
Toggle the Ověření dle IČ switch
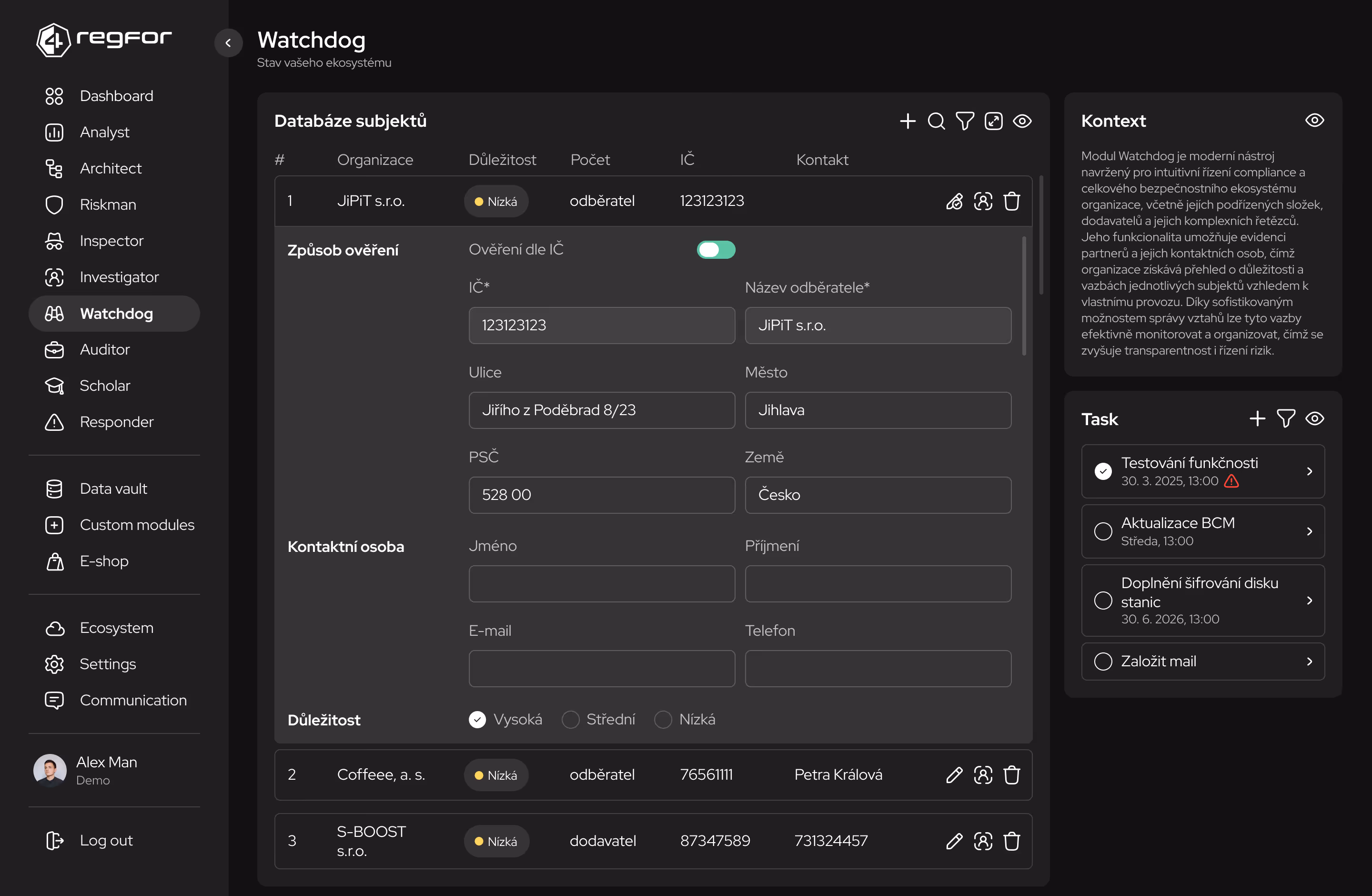tap(716, 250)
